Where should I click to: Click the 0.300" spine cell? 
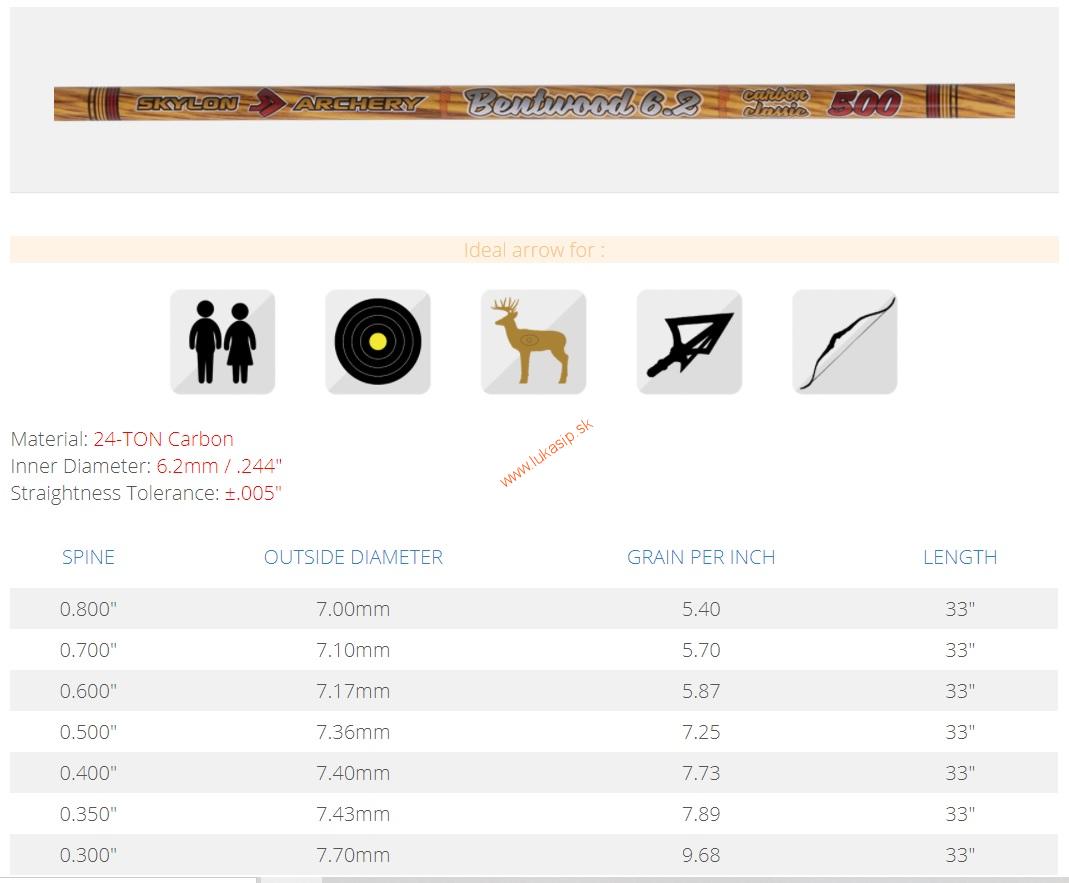[x=88, y=854]
